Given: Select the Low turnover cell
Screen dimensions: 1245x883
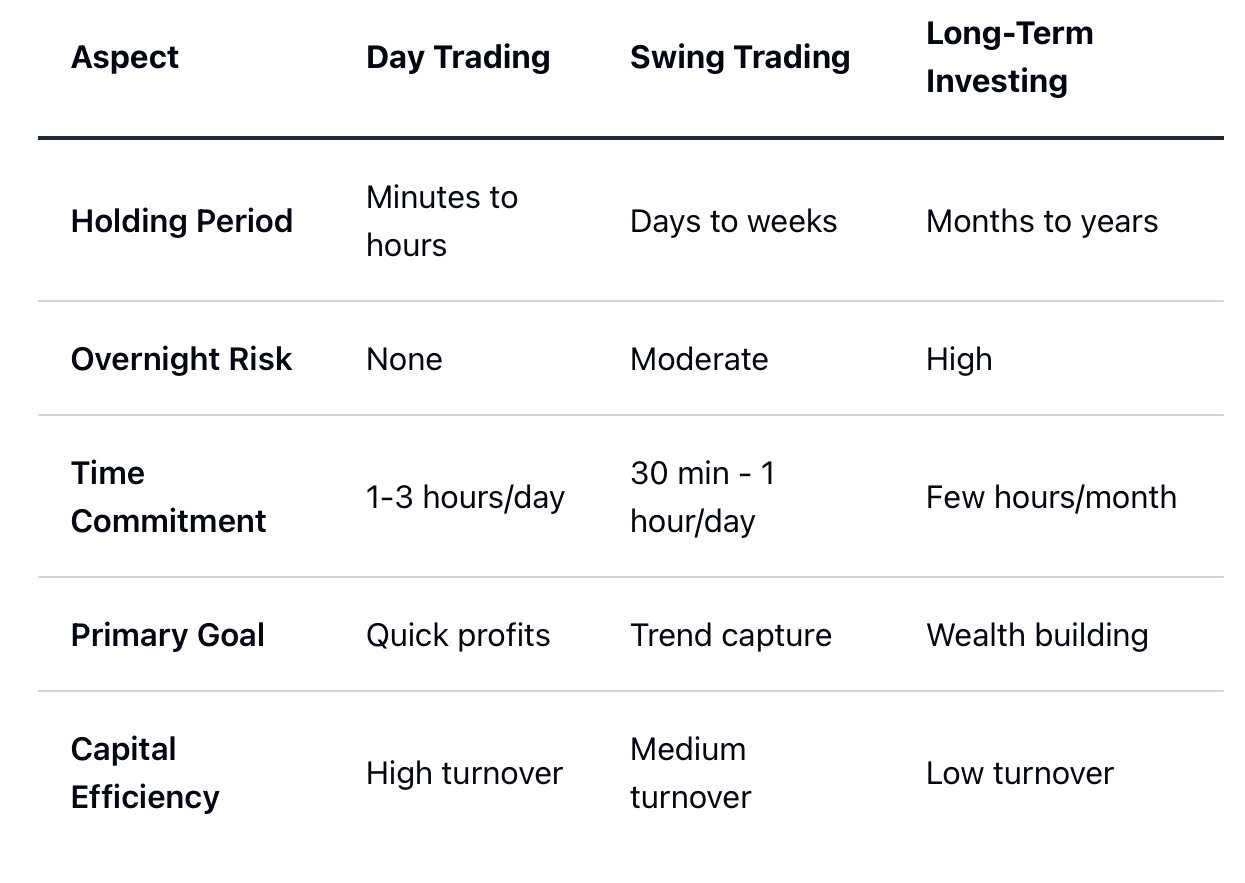Looking at the screenshot, I should click(x=1020, y=773).
